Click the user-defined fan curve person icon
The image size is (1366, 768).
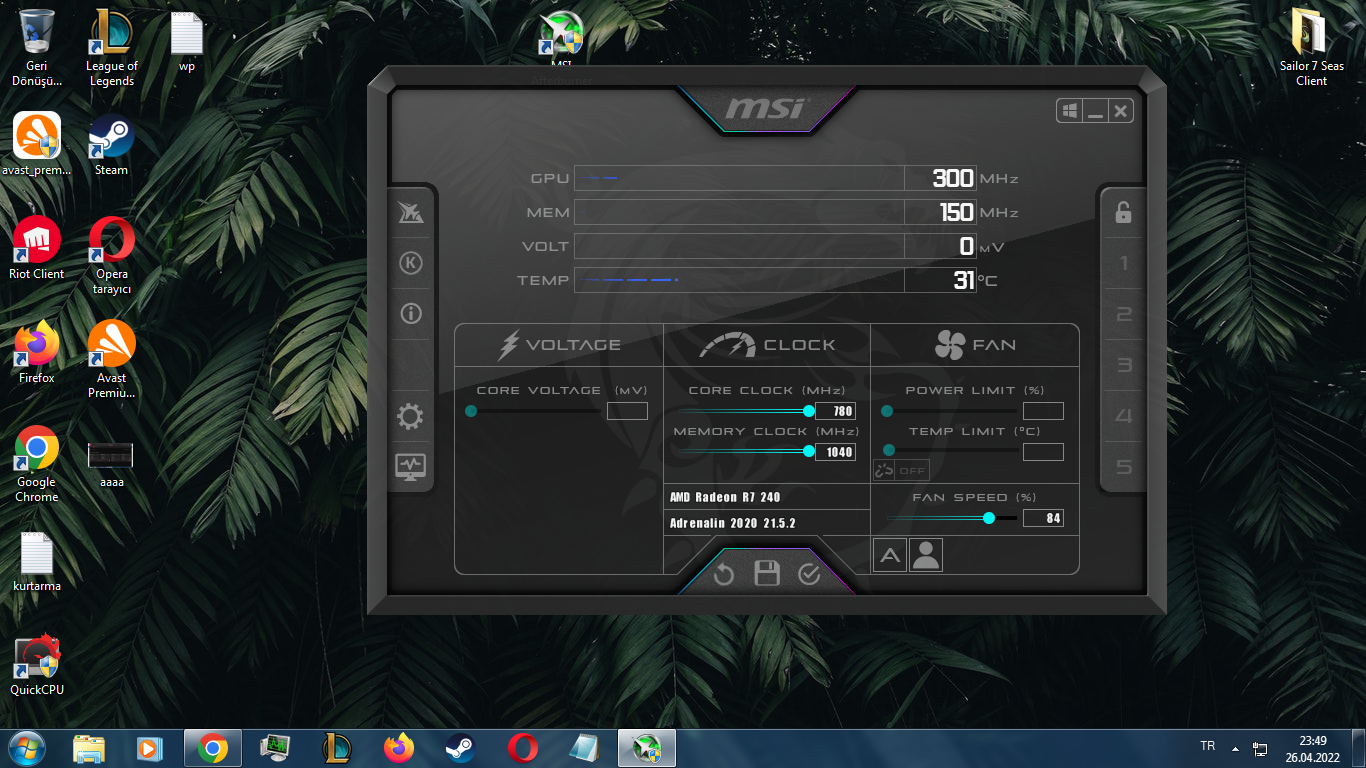(x=926, y=555)
